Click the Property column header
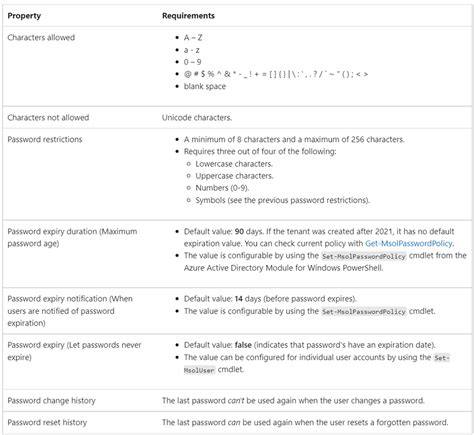 coord(24,16)
